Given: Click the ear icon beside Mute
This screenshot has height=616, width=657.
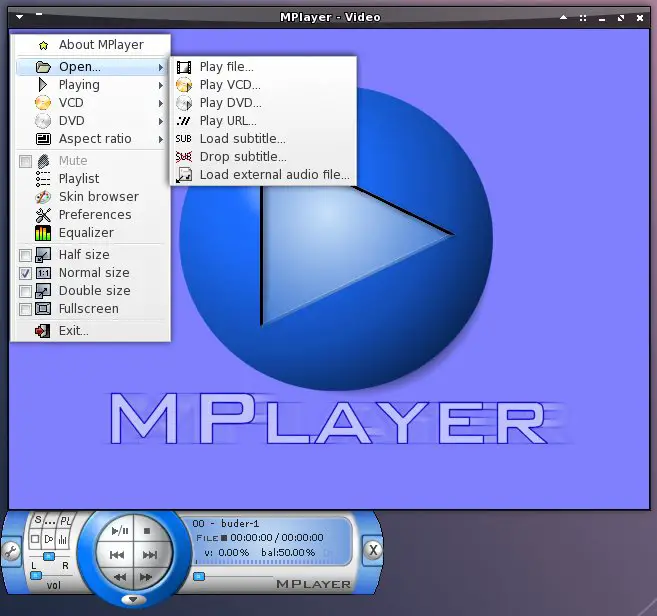Looking at the screenshot, I should tap(43, 161).
